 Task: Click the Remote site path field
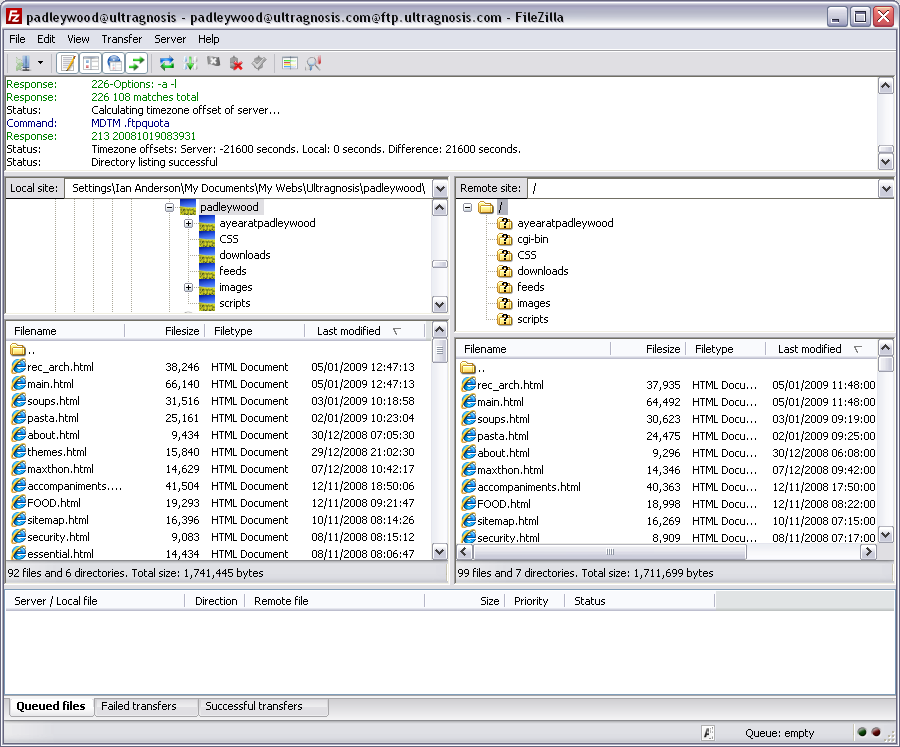(x=700, y=188)
